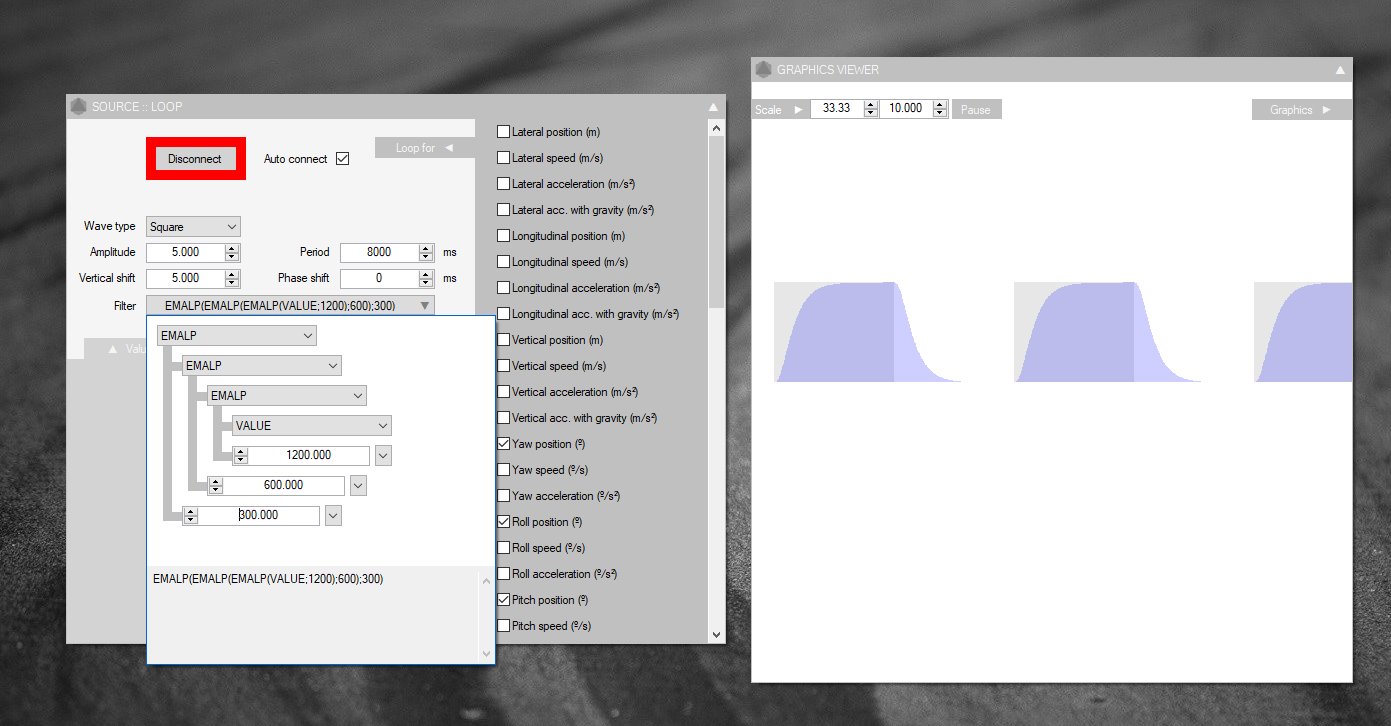The width and height of the screenshot is (1391, 726).
Task: Open dropdown beside the 600.000 parameter
Action: [x=359, y=485]
